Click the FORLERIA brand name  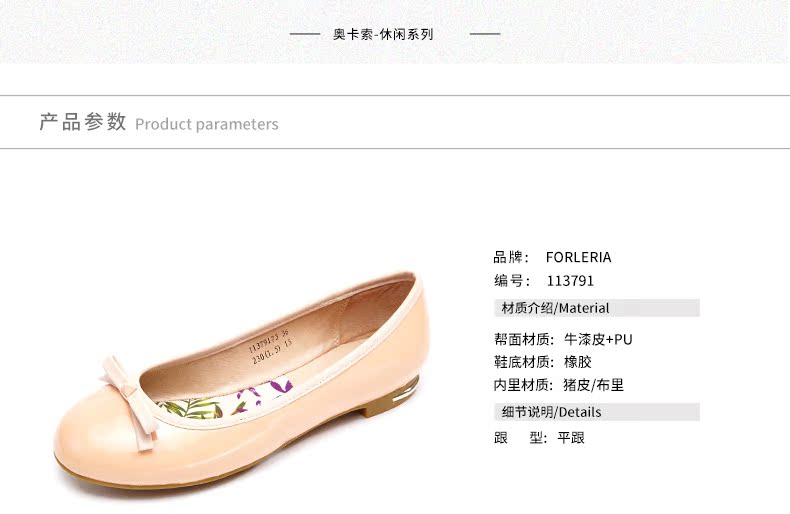point(578,258)
